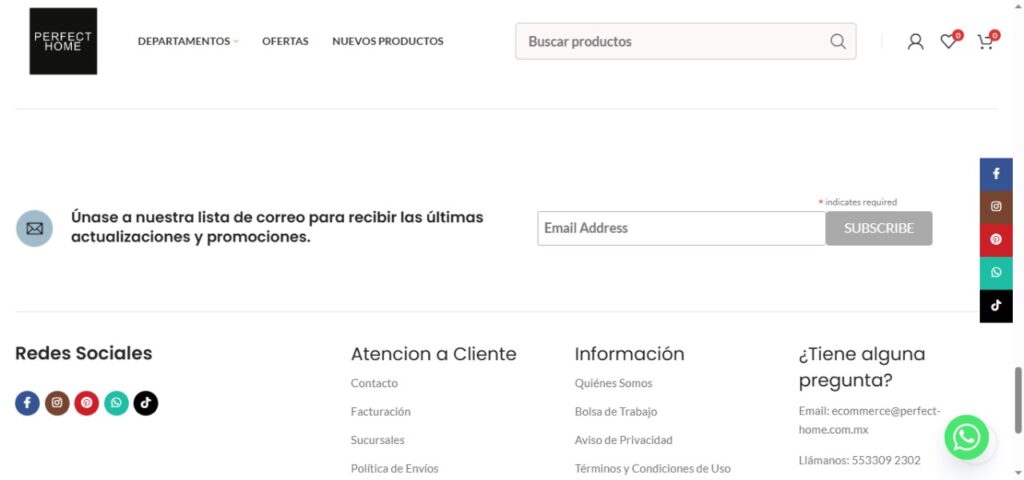
Task: Open the Facturación link
Action: (380, 411)
